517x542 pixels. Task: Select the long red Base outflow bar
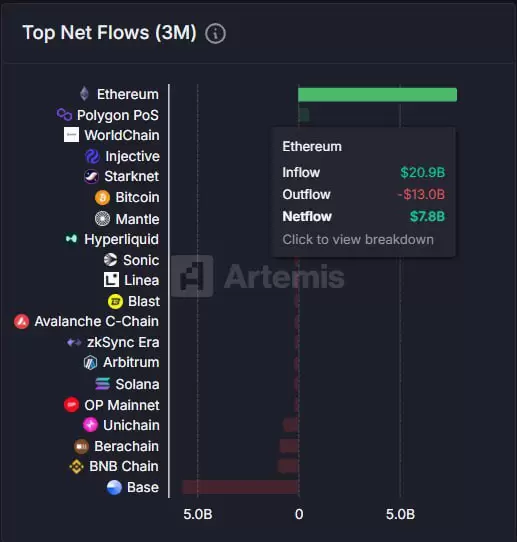241,487
